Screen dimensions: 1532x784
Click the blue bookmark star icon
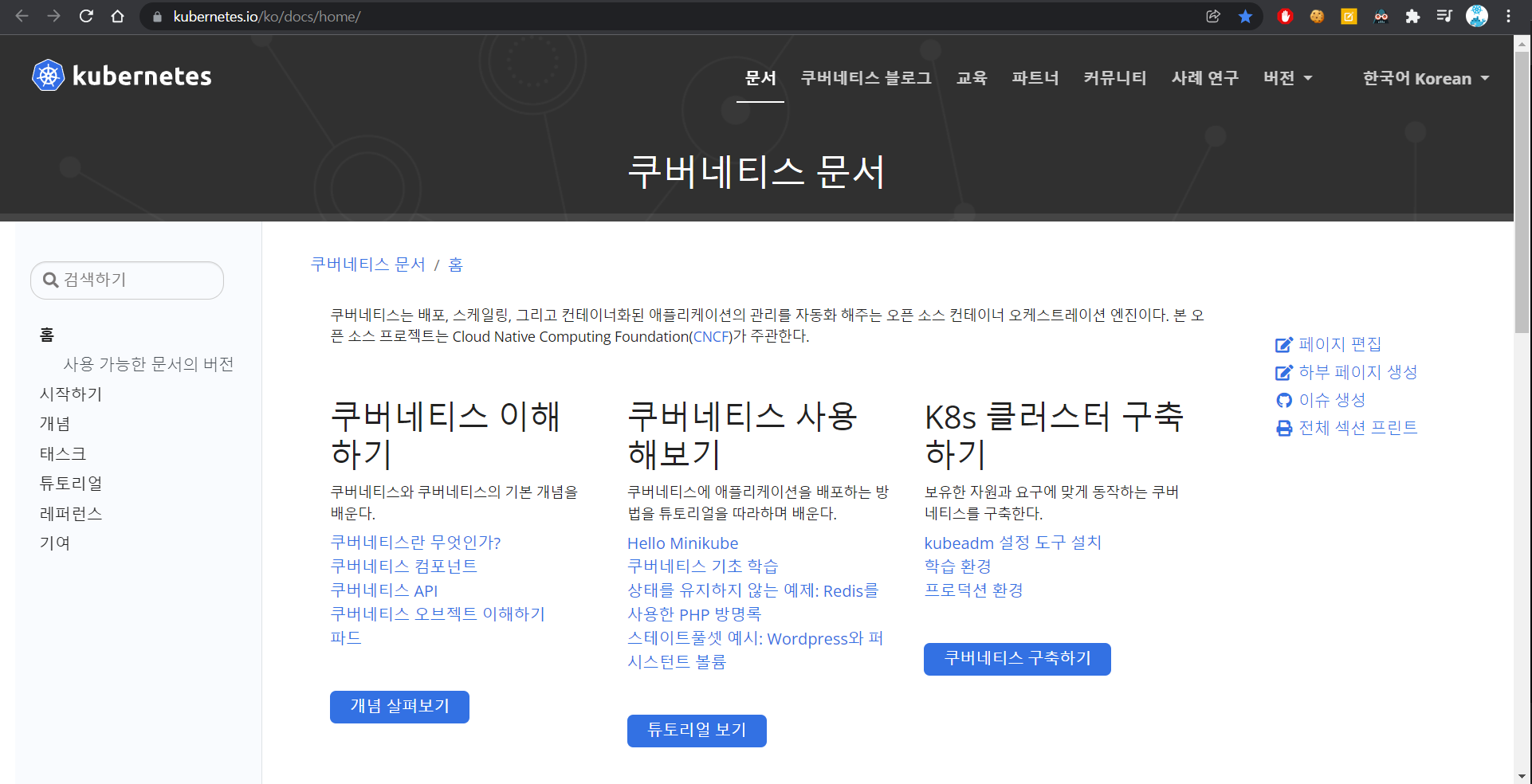point(1245,16)
